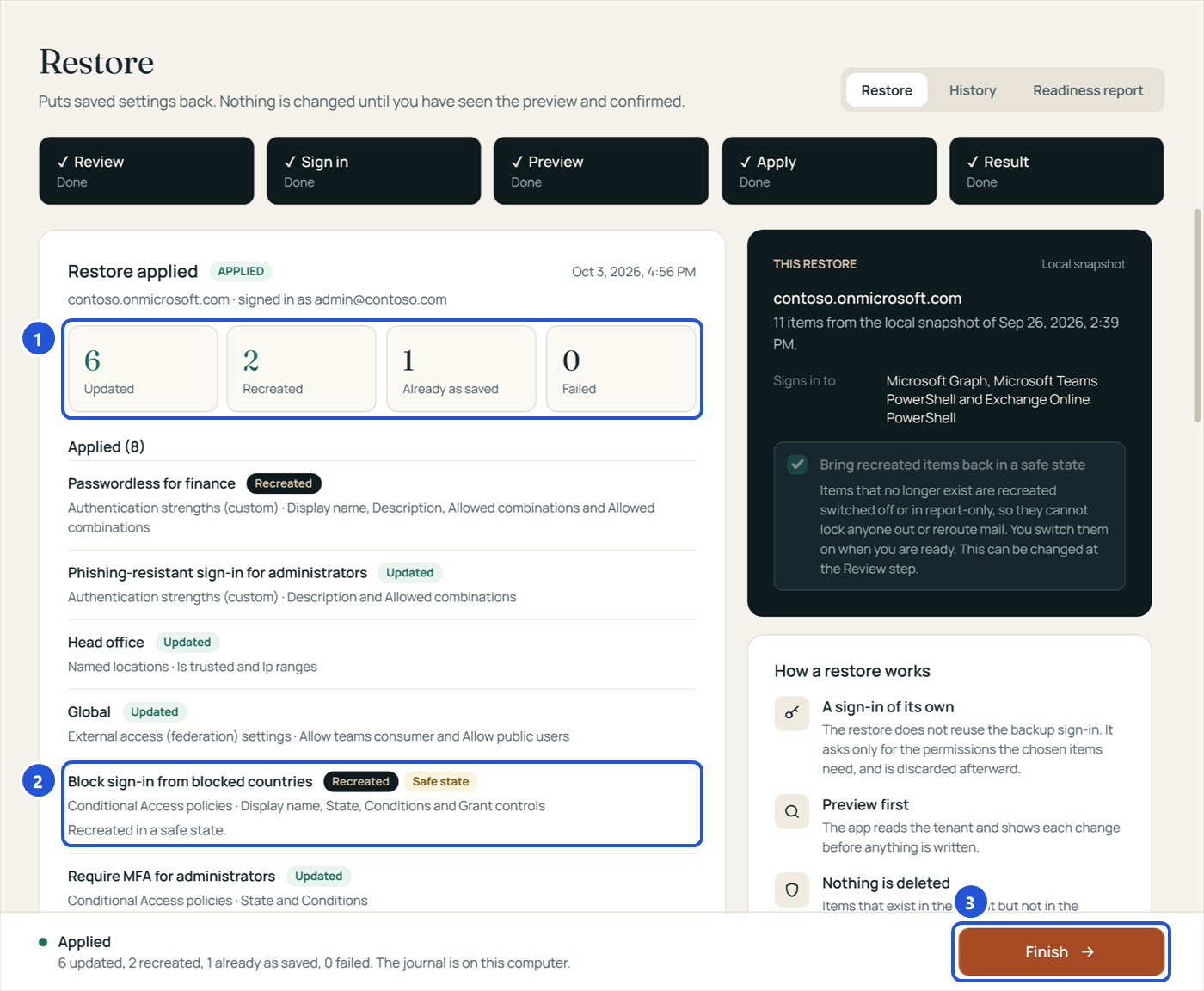Click the Signs in to label
1204x991 pixels.
tap(804, 381)
